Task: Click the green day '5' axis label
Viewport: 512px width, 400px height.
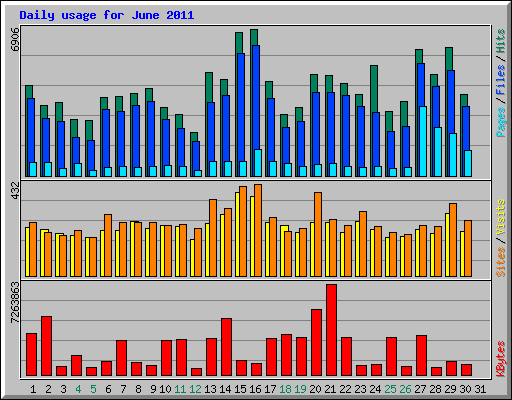Action: coord(93,389)
